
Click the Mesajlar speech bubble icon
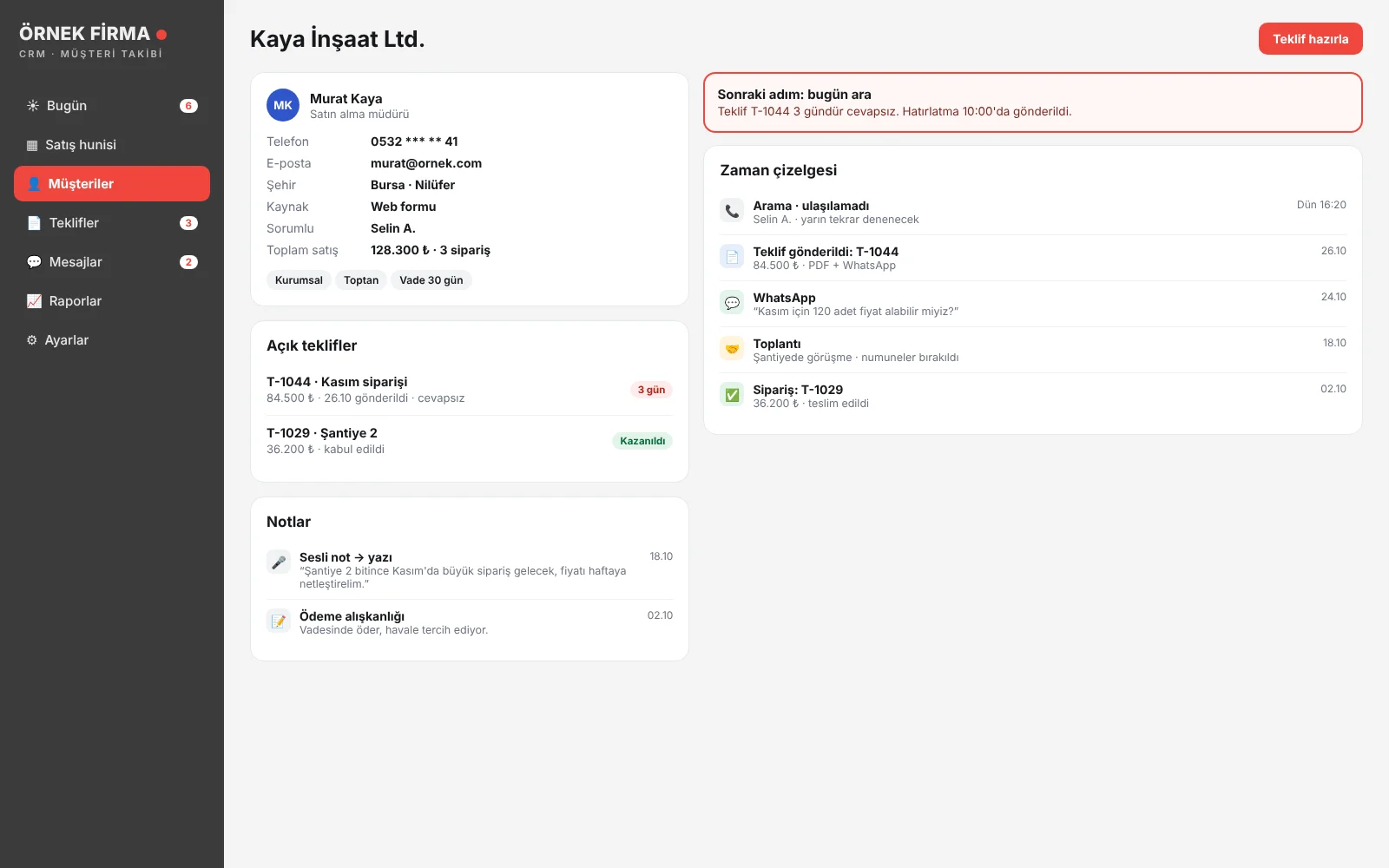[x=34, y=262]
